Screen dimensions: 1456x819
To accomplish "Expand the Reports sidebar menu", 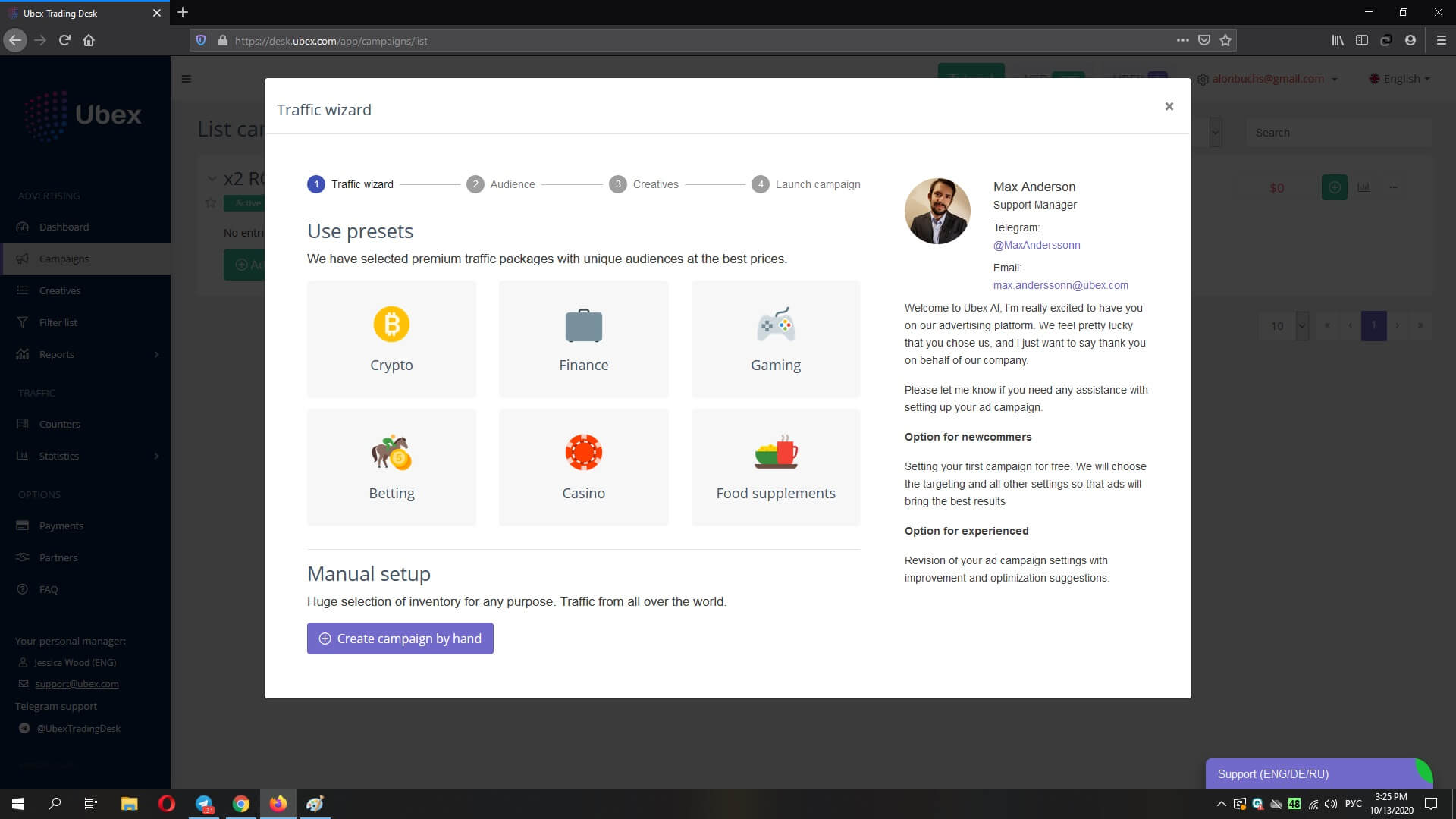I will pos(85,354).
